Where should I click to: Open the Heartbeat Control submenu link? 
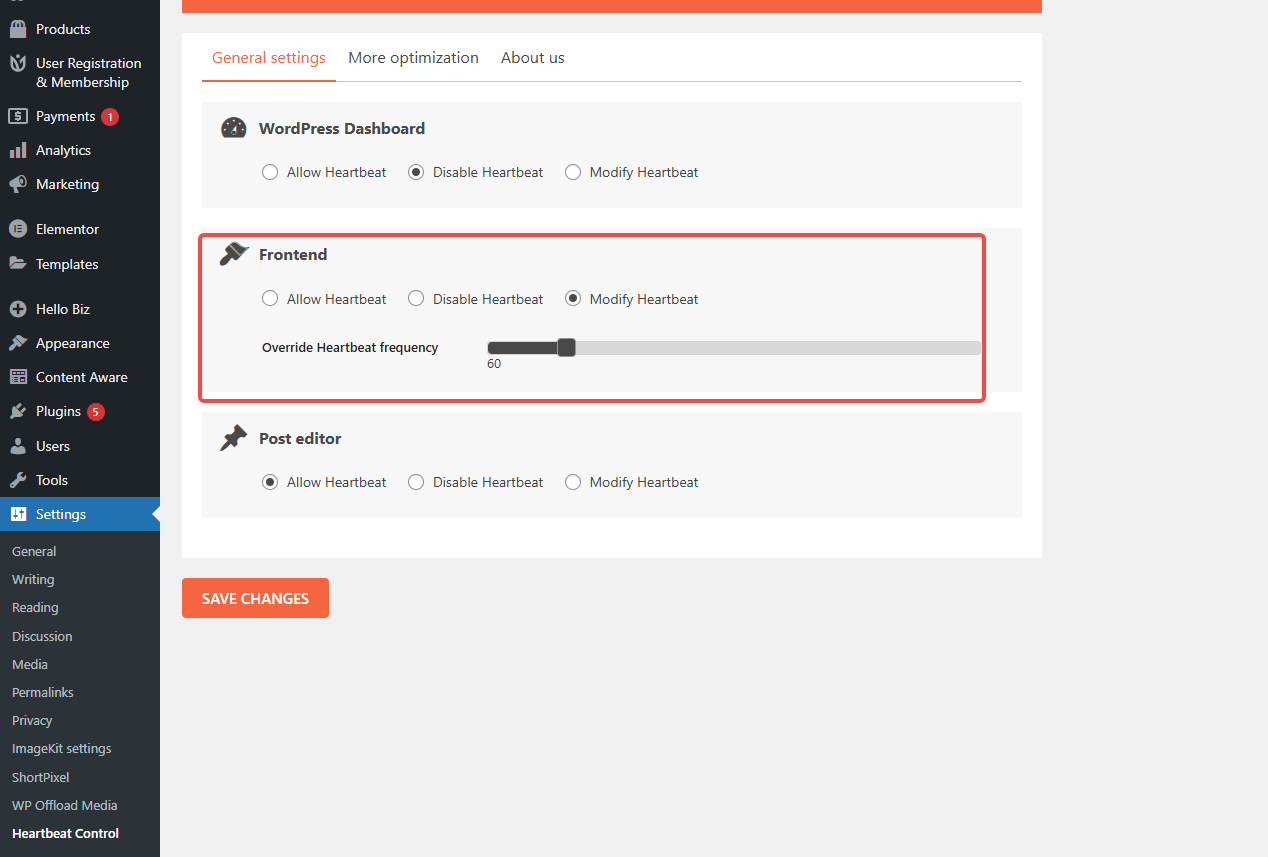65,833
